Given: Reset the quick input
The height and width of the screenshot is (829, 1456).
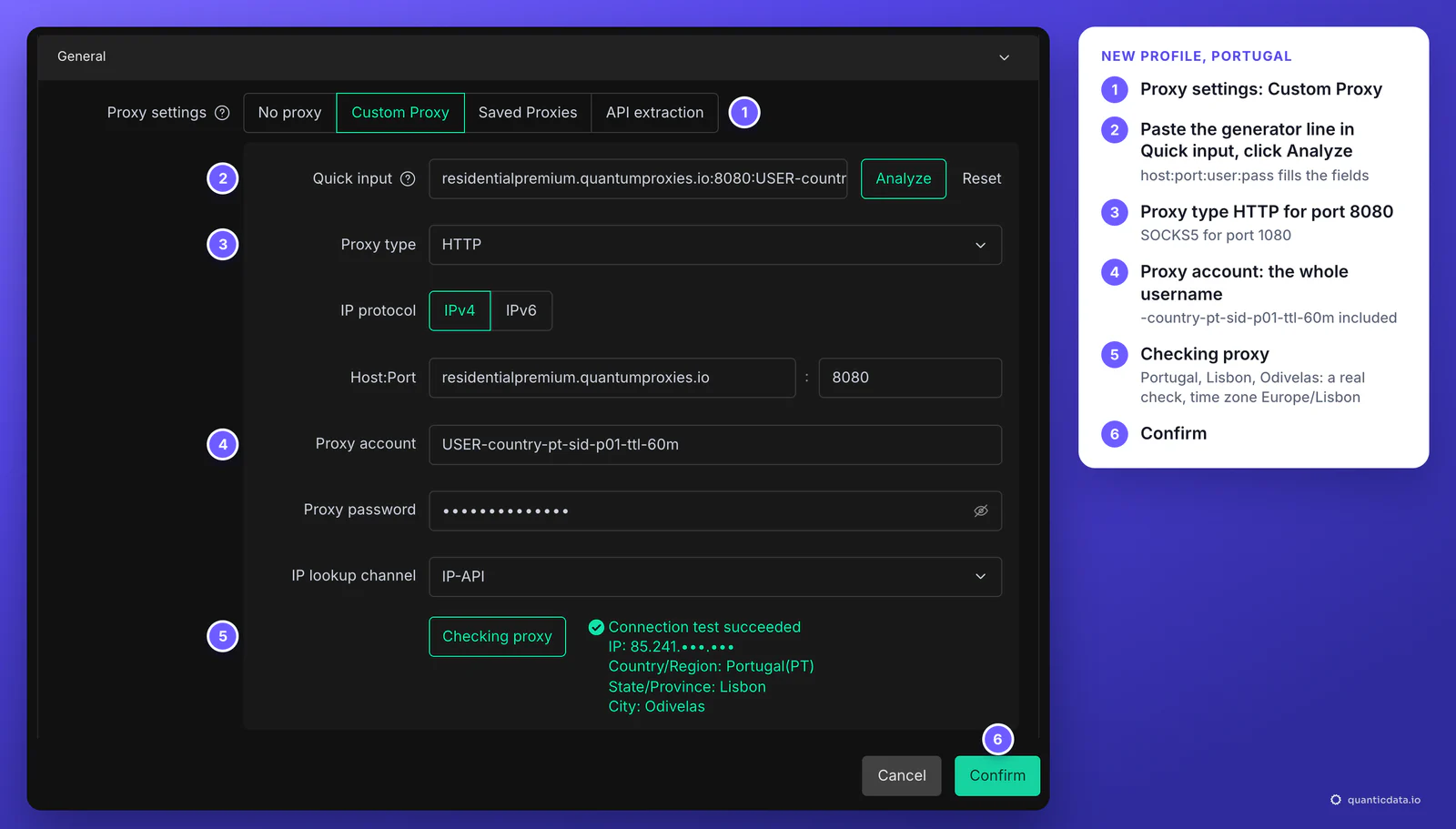Looking at the screenshot, I should (x=982, y=179).
